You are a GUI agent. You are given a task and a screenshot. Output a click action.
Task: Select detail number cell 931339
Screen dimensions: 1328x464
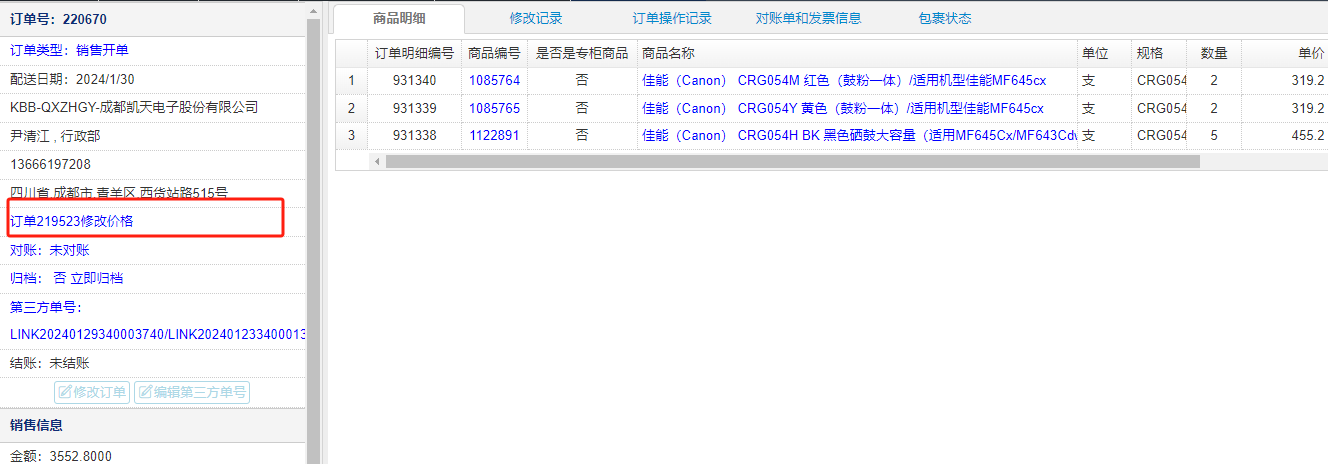(414, 108)
